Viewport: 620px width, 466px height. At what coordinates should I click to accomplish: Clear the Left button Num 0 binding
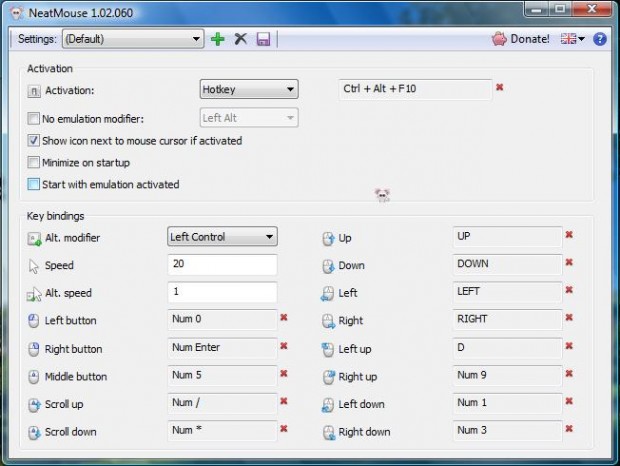coord(284,317)
